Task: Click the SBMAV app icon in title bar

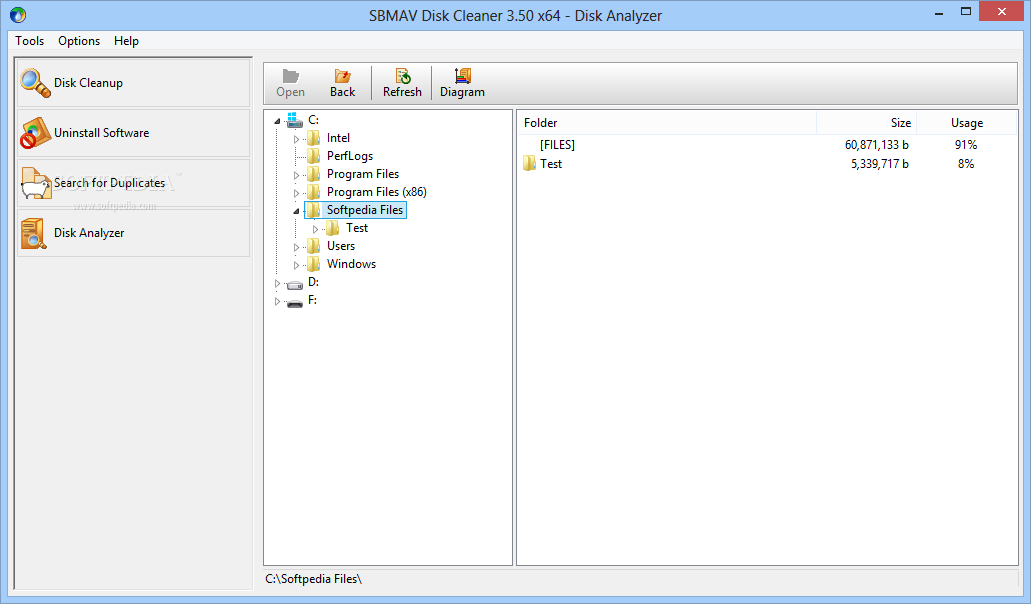Action: coord(18,14)
